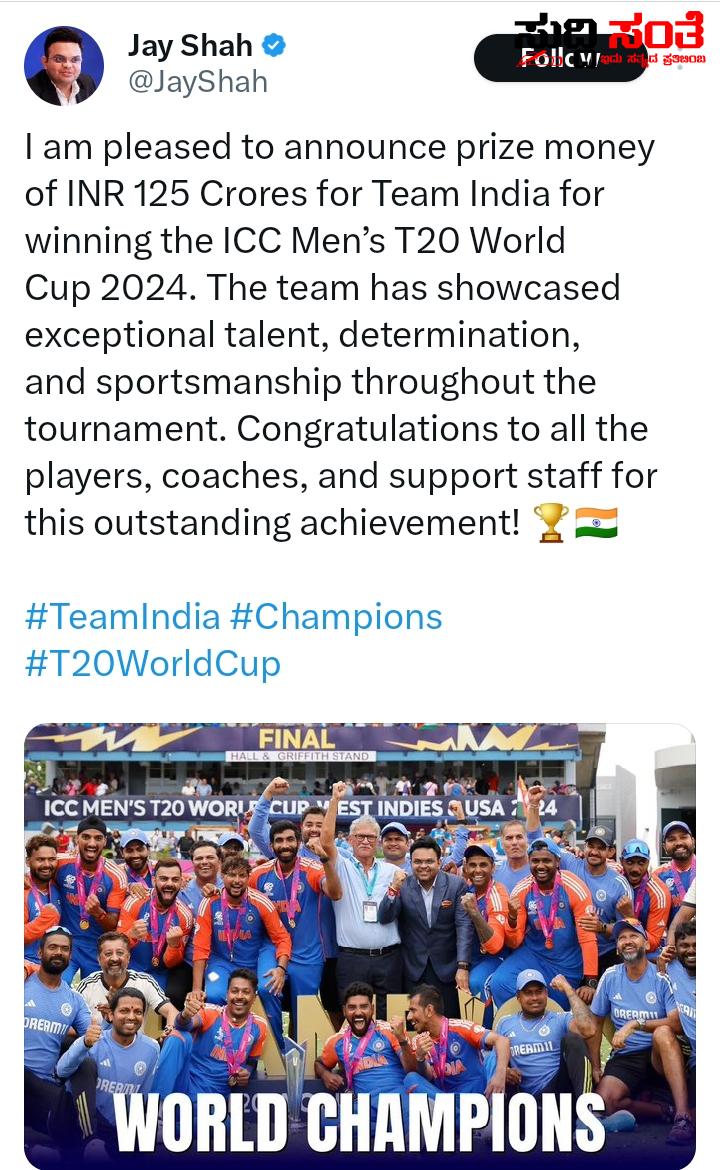Visit the @JayShah handle link

pyautogui.click(x=198, y=81)
